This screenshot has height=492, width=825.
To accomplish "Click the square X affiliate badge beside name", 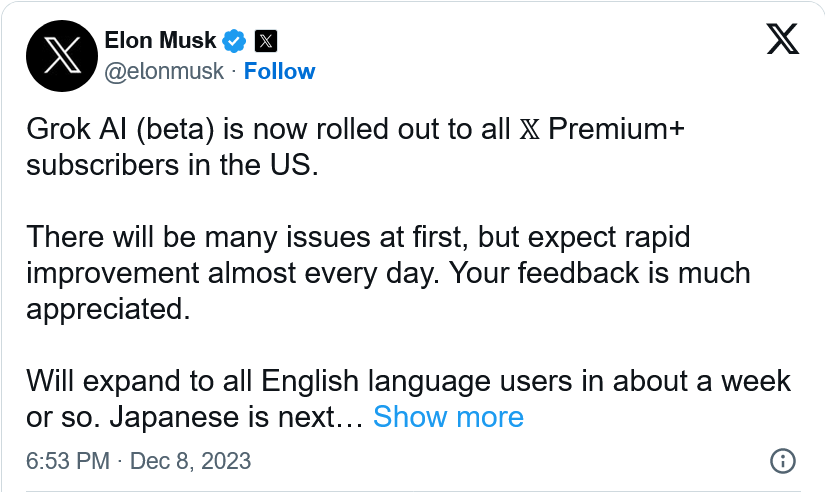I will 266,41.
